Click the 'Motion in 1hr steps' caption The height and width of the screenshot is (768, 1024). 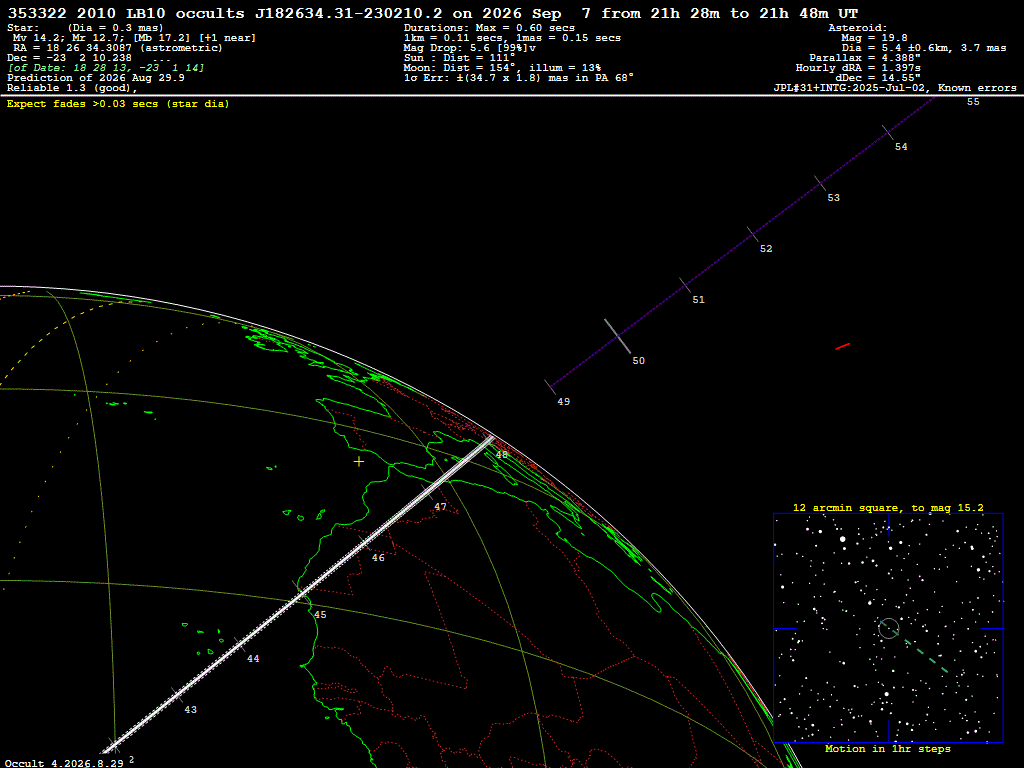(x=888, y=748)
